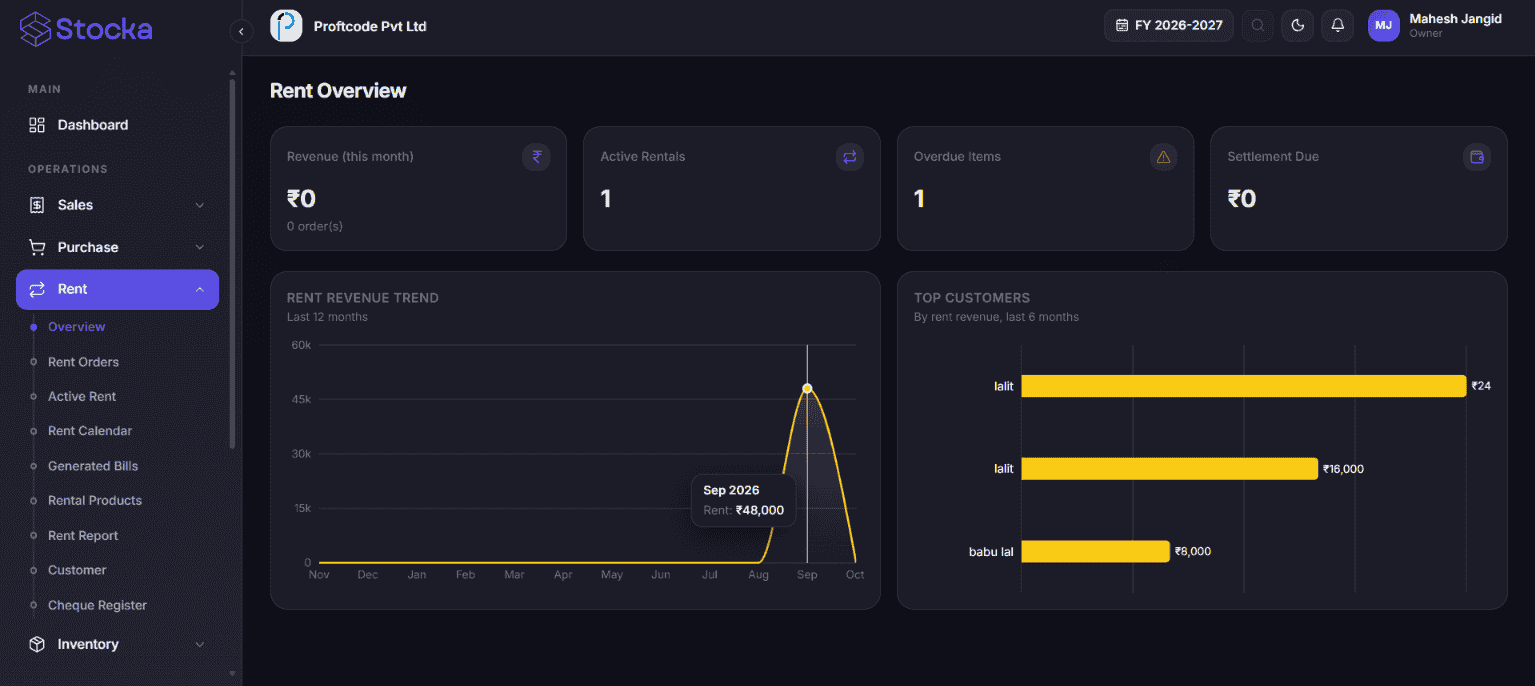Expand the Sales menu chevron
The height and width of the screenshot is (686, 1535).
199,205
